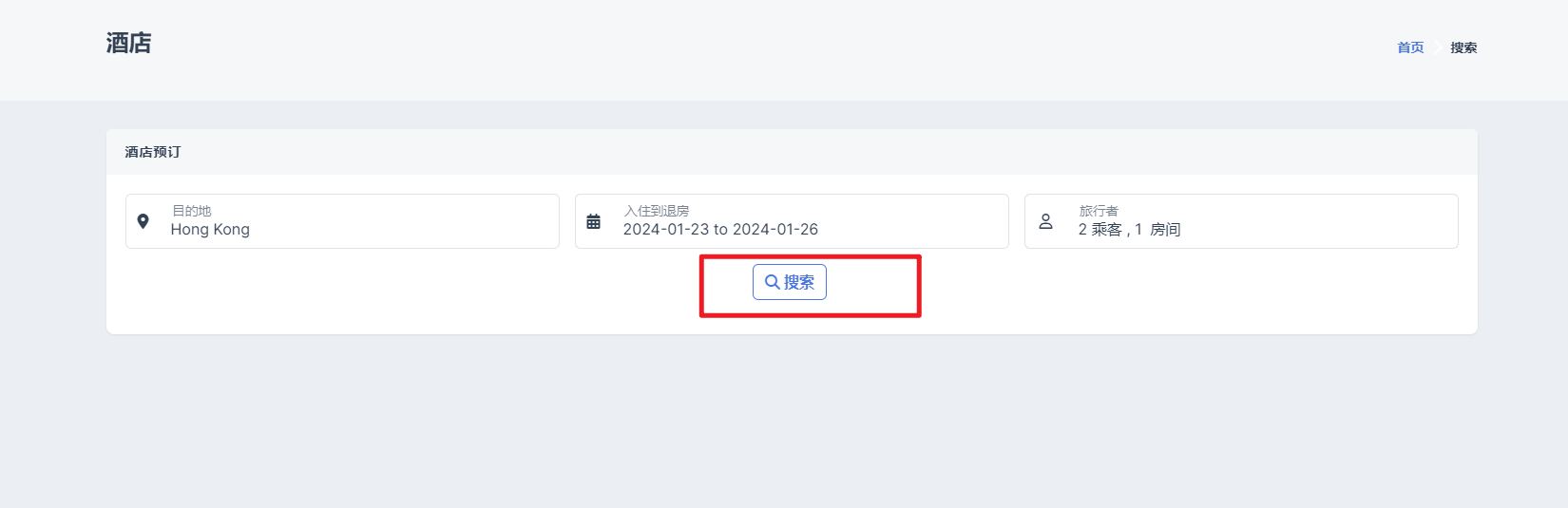1568x508 pixels.
Task: Click the person icon beside 旅行者
Action: click(1045, 221)
